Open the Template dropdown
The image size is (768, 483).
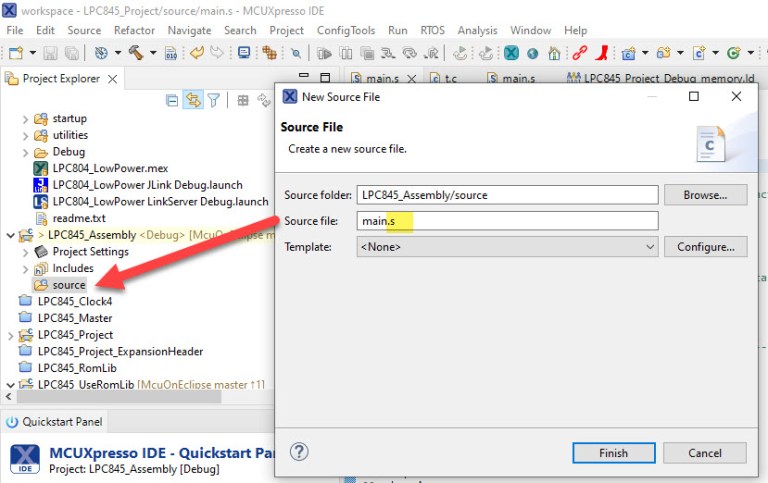[x=507, y=246]
